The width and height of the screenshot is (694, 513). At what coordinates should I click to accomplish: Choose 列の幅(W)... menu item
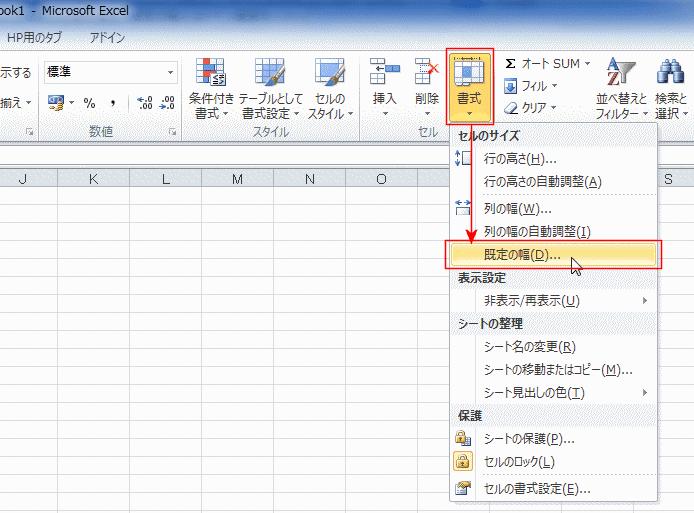pos(553,208)
